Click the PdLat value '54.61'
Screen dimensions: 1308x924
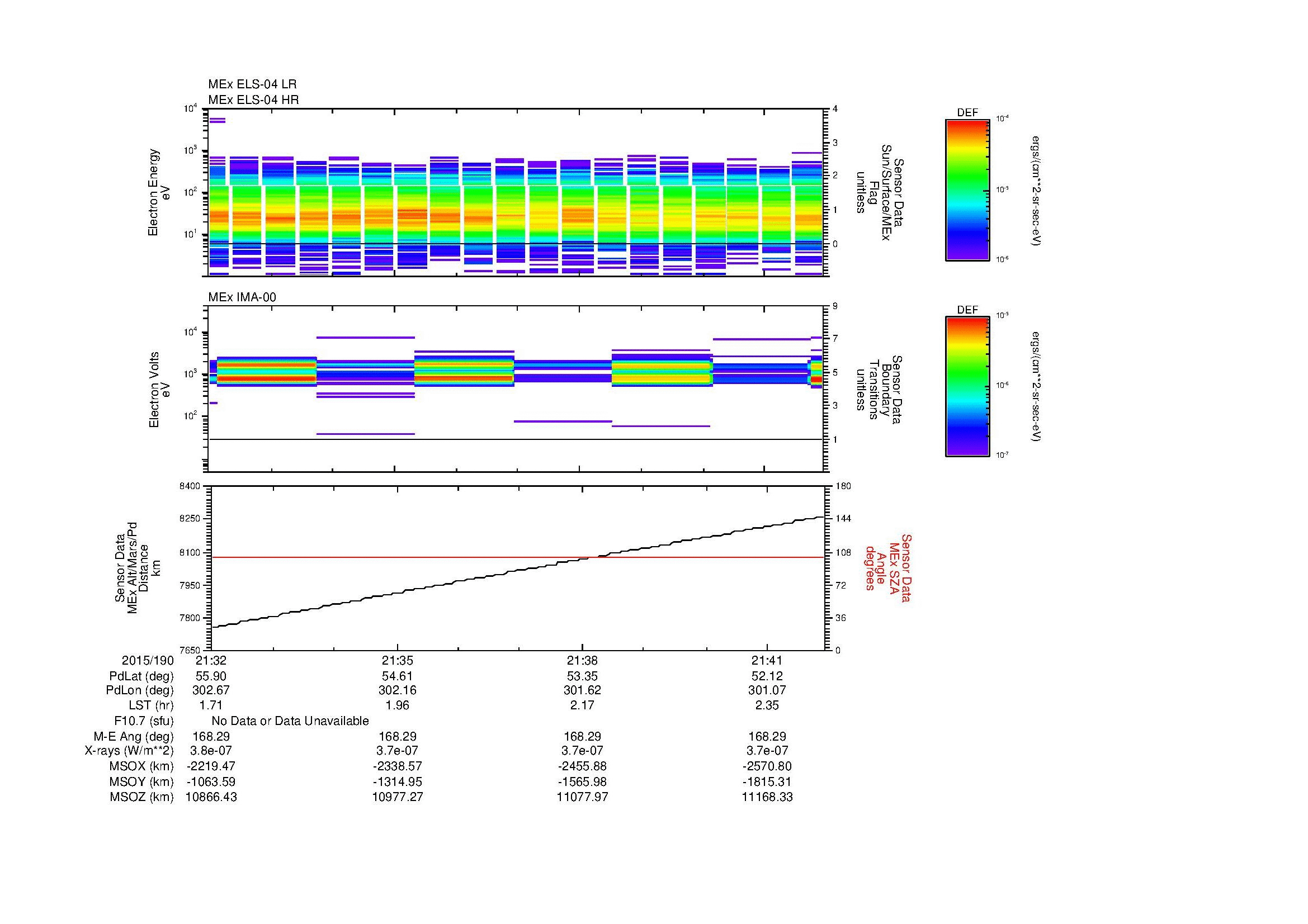coord(397,676)
